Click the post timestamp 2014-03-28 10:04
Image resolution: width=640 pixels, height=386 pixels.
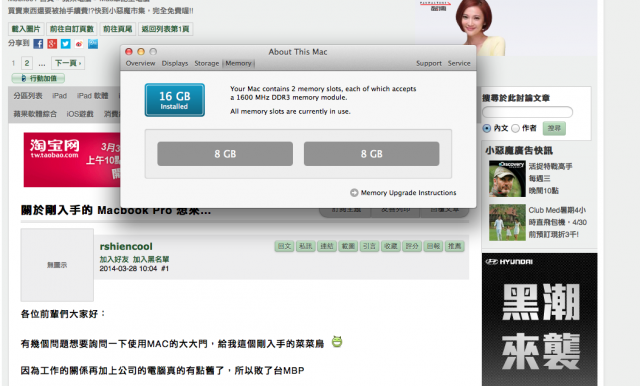tap(128, 268)
